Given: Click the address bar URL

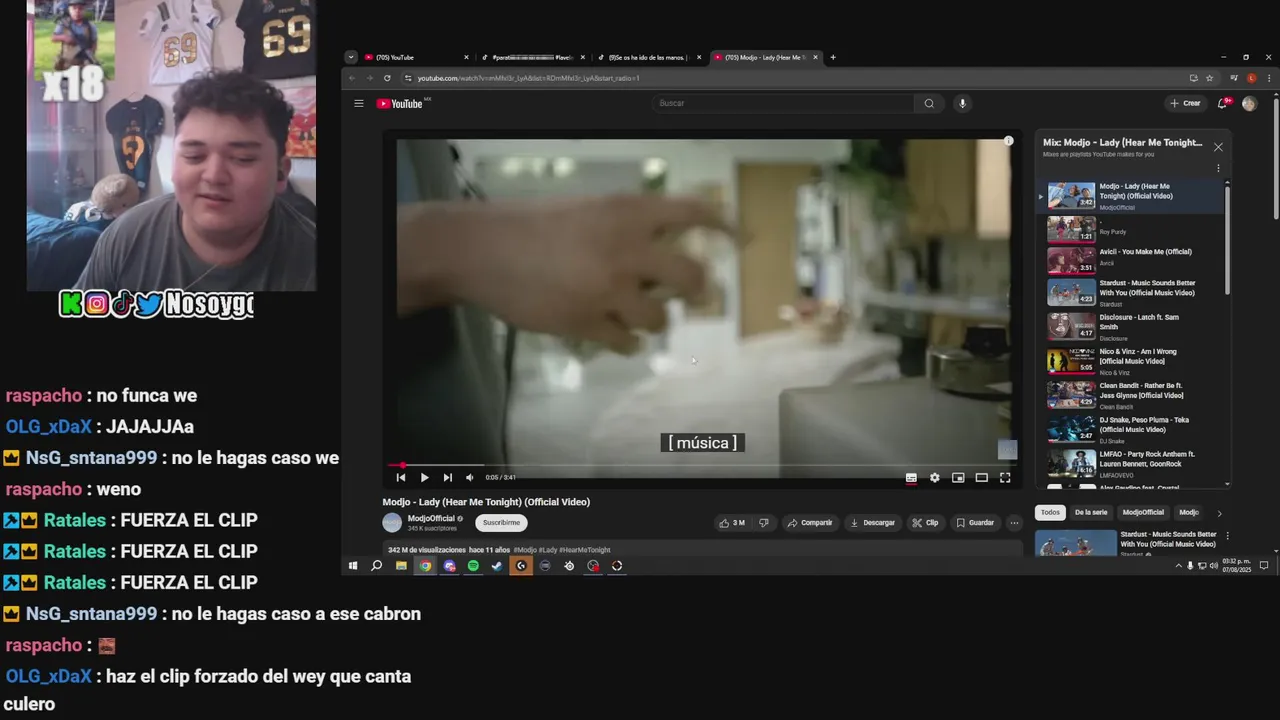Looking at the screenshot, I should [x=528, y=78].
